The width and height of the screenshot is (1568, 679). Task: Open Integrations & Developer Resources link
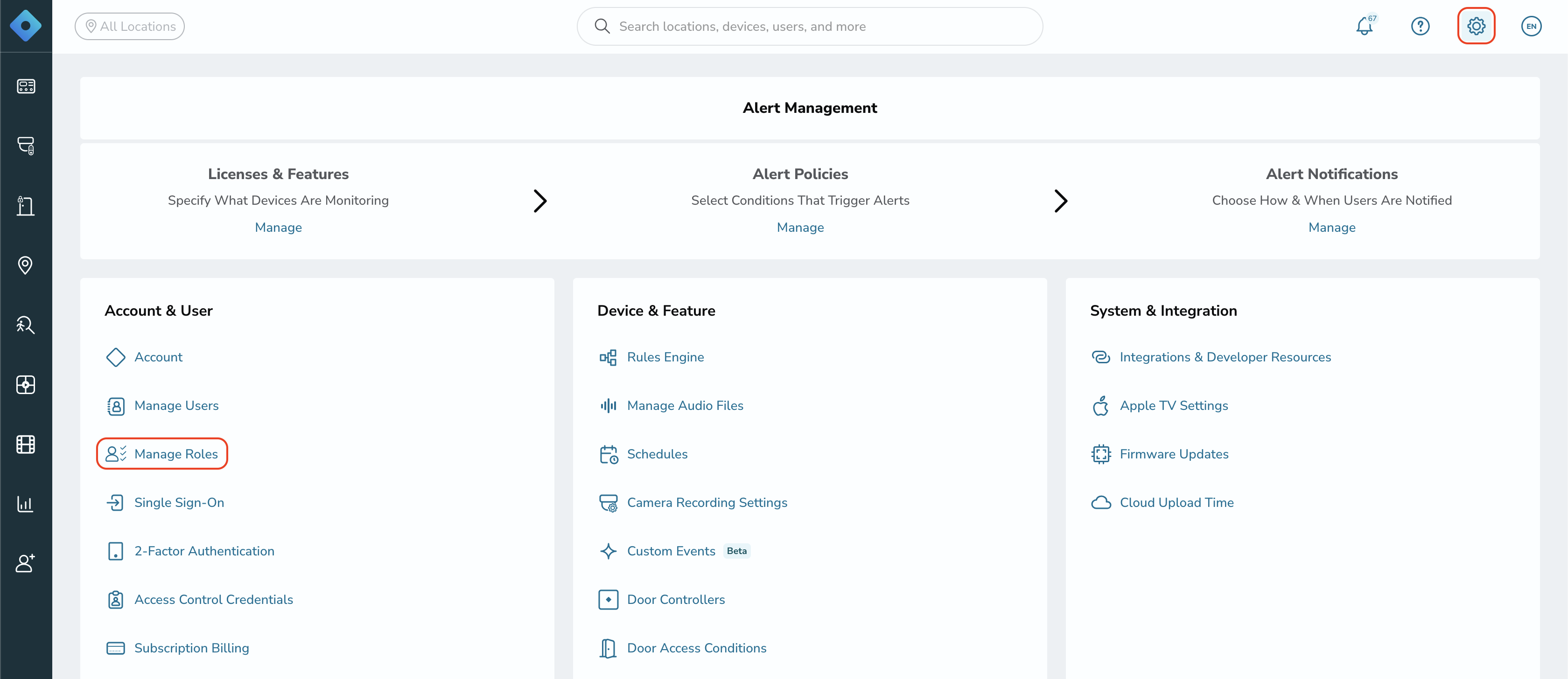click(x=1225, y=357)
